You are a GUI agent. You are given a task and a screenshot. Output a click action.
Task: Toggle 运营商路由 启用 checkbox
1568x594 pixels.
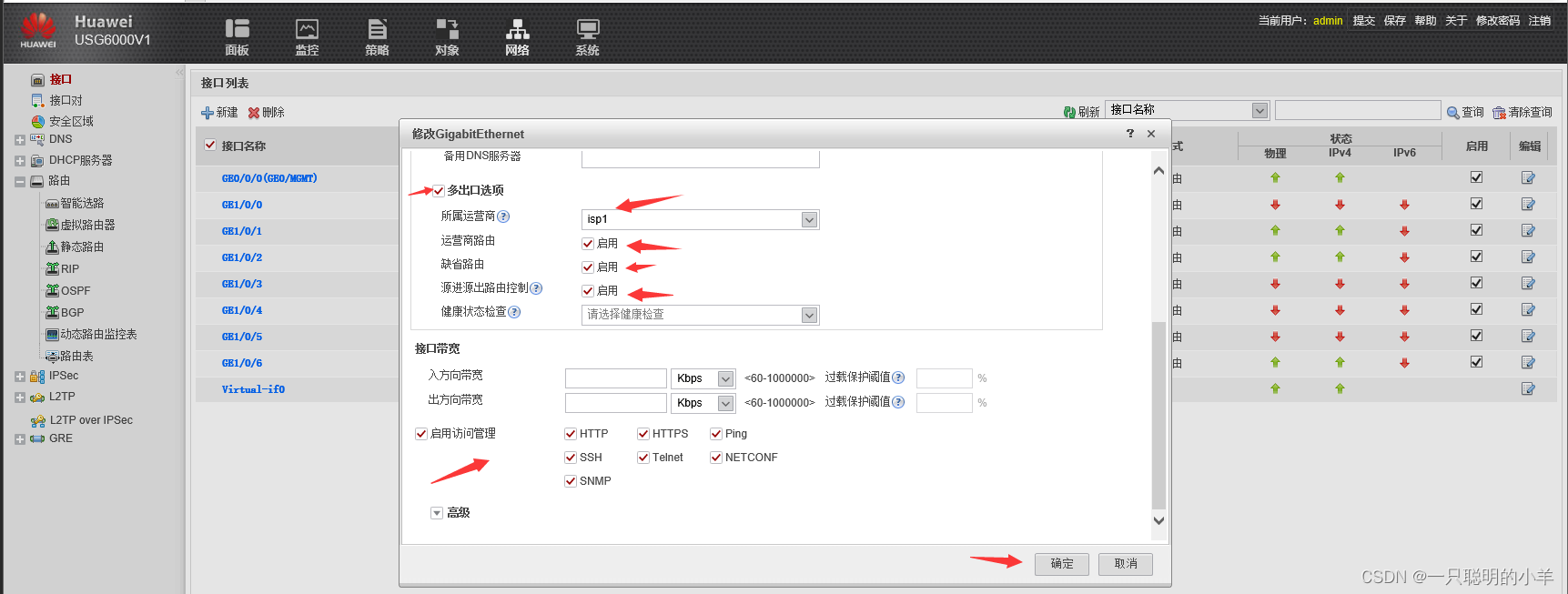coord(588,244)
